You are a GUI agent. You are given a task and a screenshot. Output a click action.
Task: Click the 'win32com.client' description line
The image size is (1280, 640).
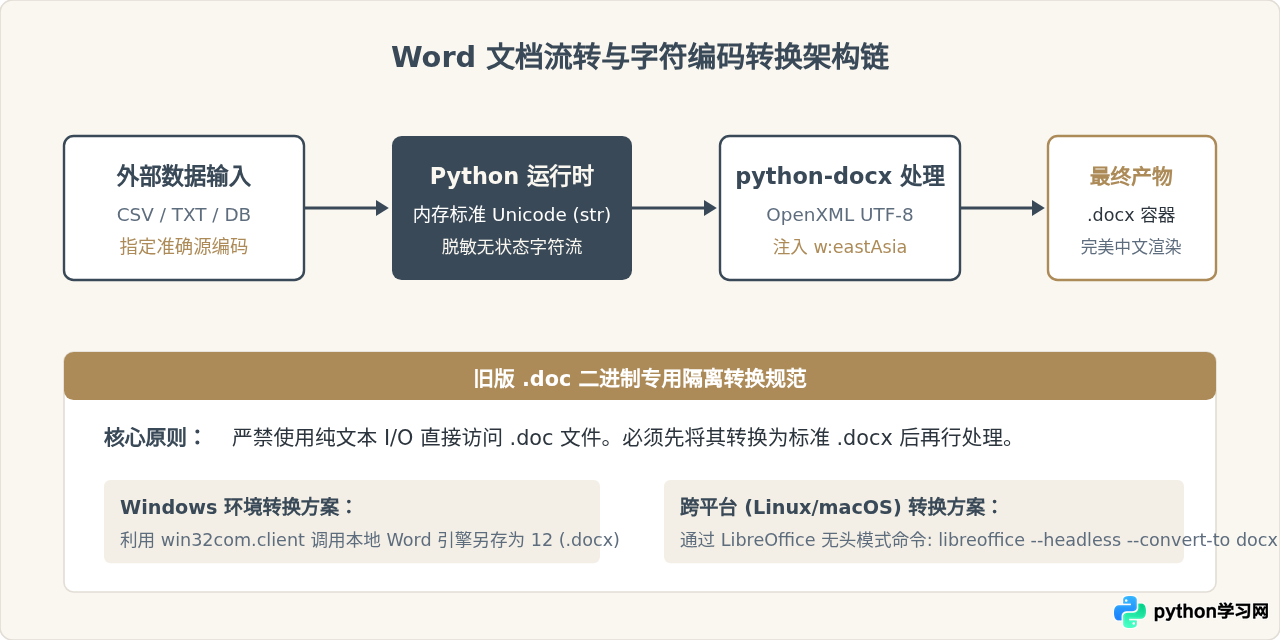tap(370, 540)
